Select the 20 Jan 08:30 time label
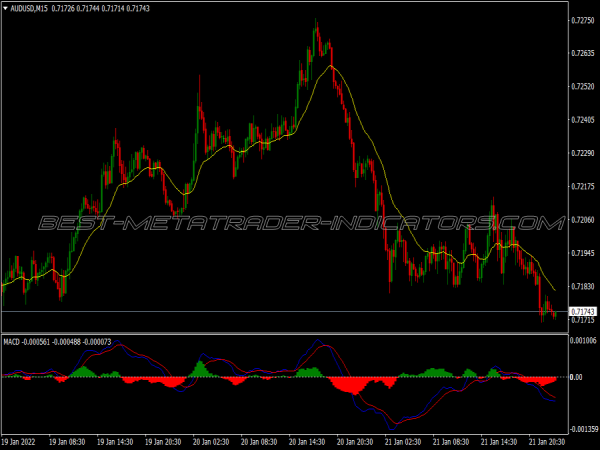This screenshot has height=450, width=600. pyautogui.click(x=259, y=442)
